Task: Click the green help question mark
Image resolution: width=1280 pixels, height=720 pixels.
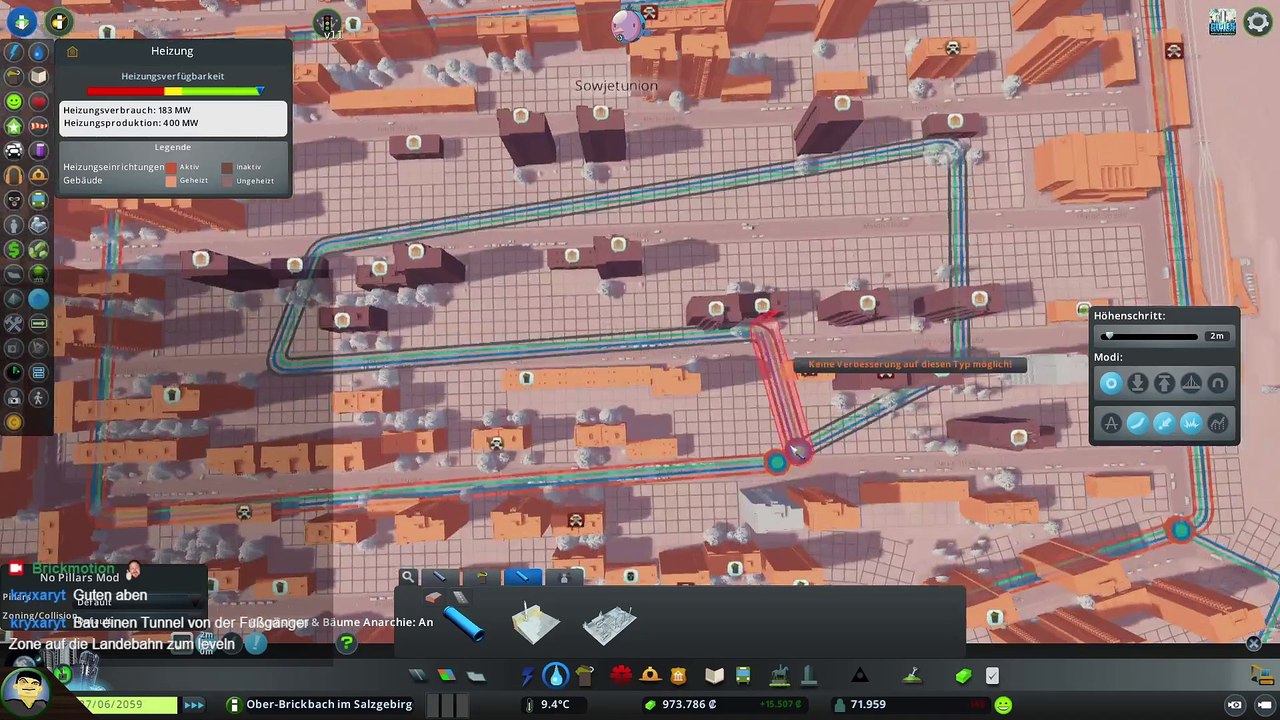Action: (x=347, y=643)
